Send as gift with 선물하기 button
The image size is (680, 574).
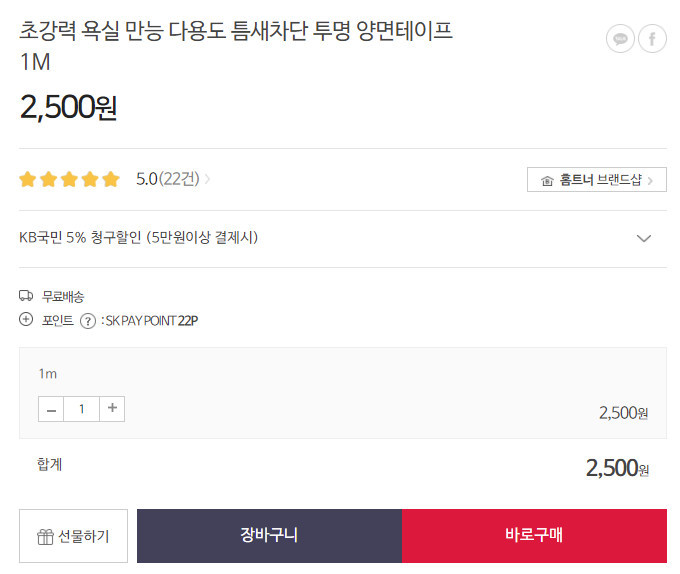click(73, 536)
